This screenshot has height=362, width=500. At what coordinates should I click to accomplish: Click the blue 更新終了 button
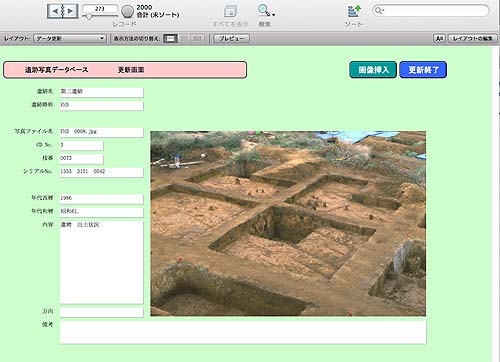(x=423, y=70)
